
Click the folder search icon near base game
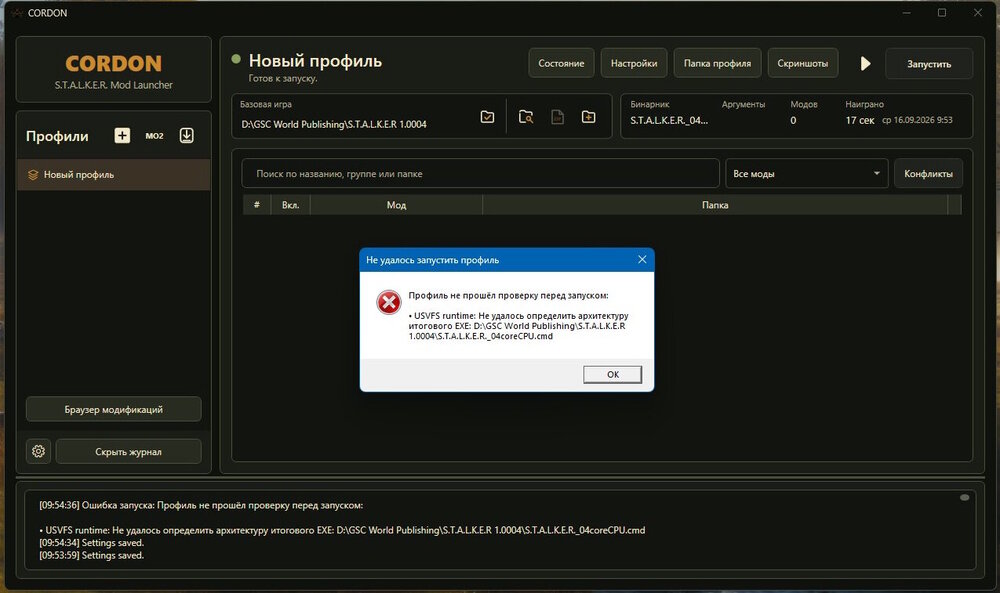tap(526, 117)
